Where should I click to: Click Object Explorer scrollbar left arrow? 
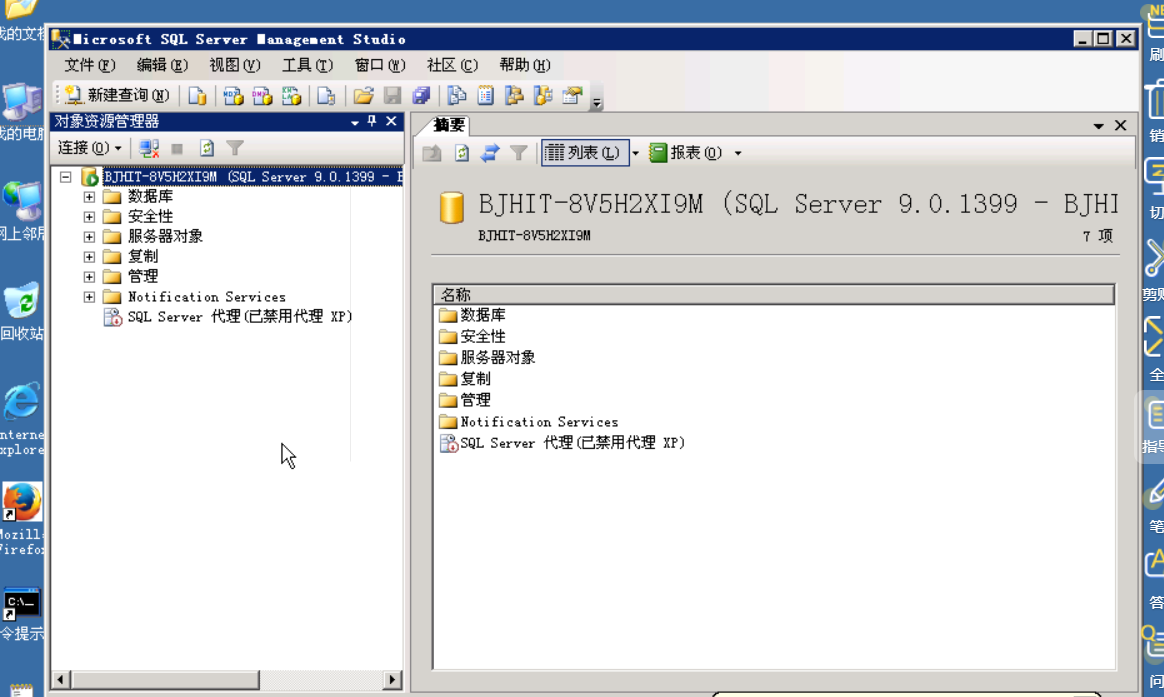pos(61,679)
